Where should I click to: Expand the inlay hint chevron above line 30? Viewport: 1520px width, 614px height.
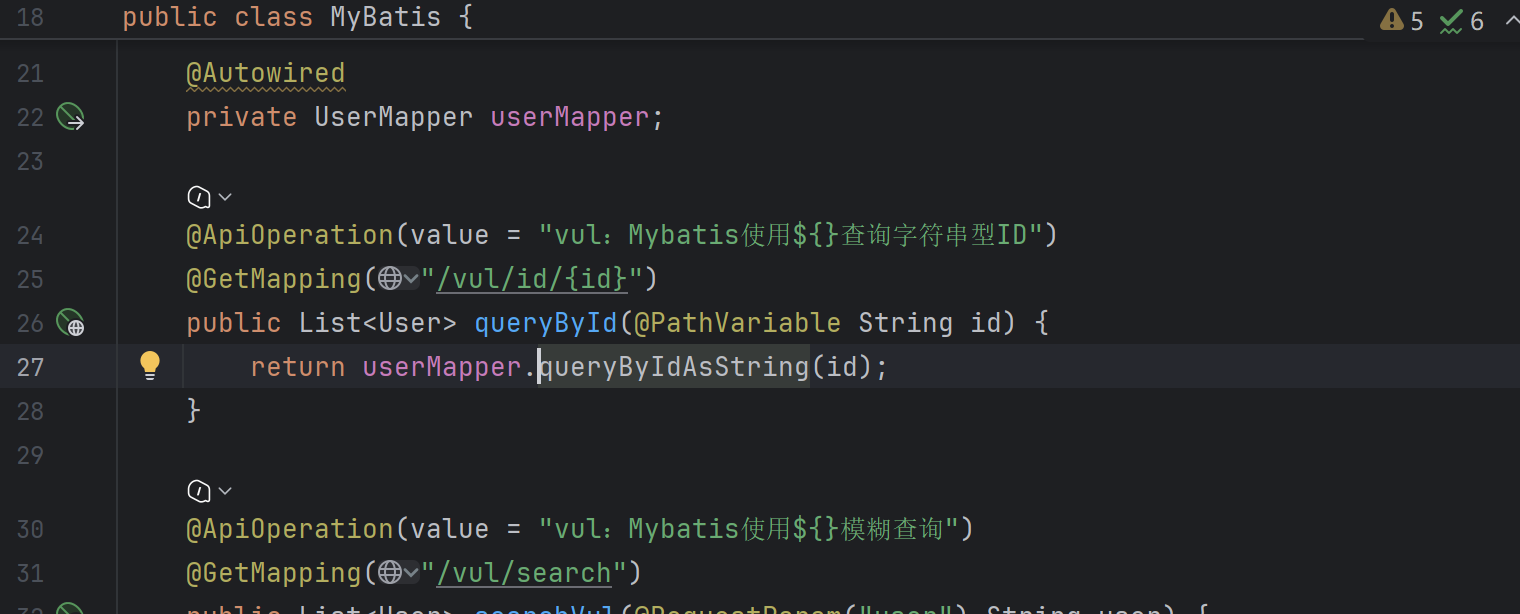tap(225, 491)
